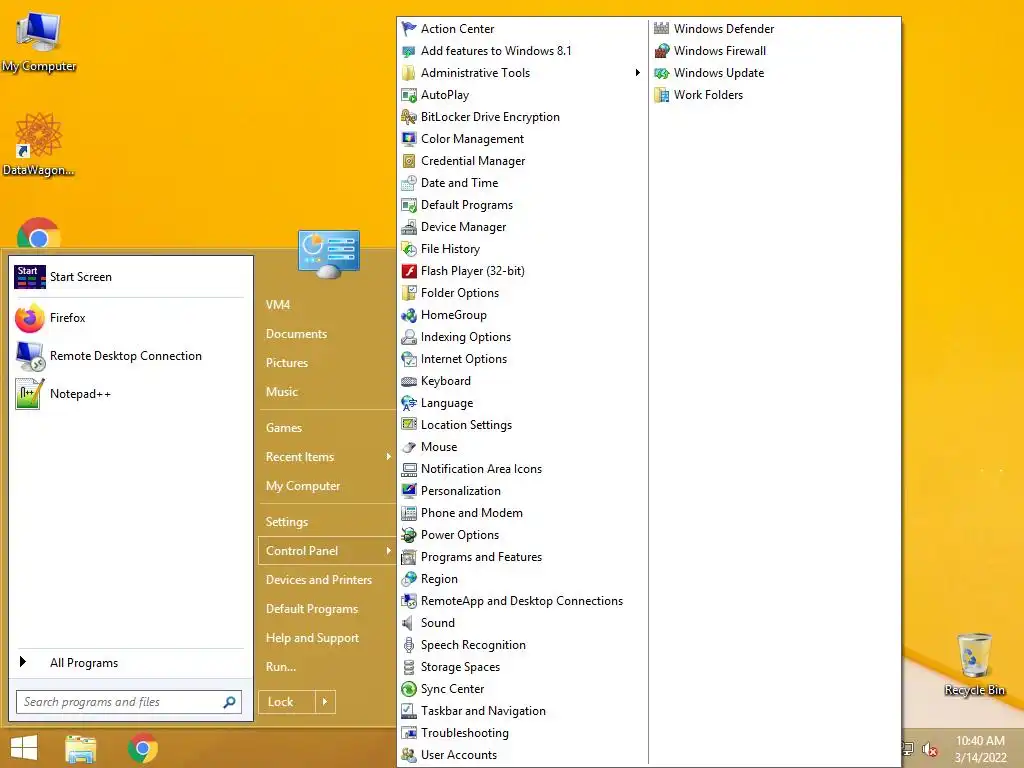The image size is (1024, 768).
Task: Open Sound speaker icon
Action: [x=409, y=623]
